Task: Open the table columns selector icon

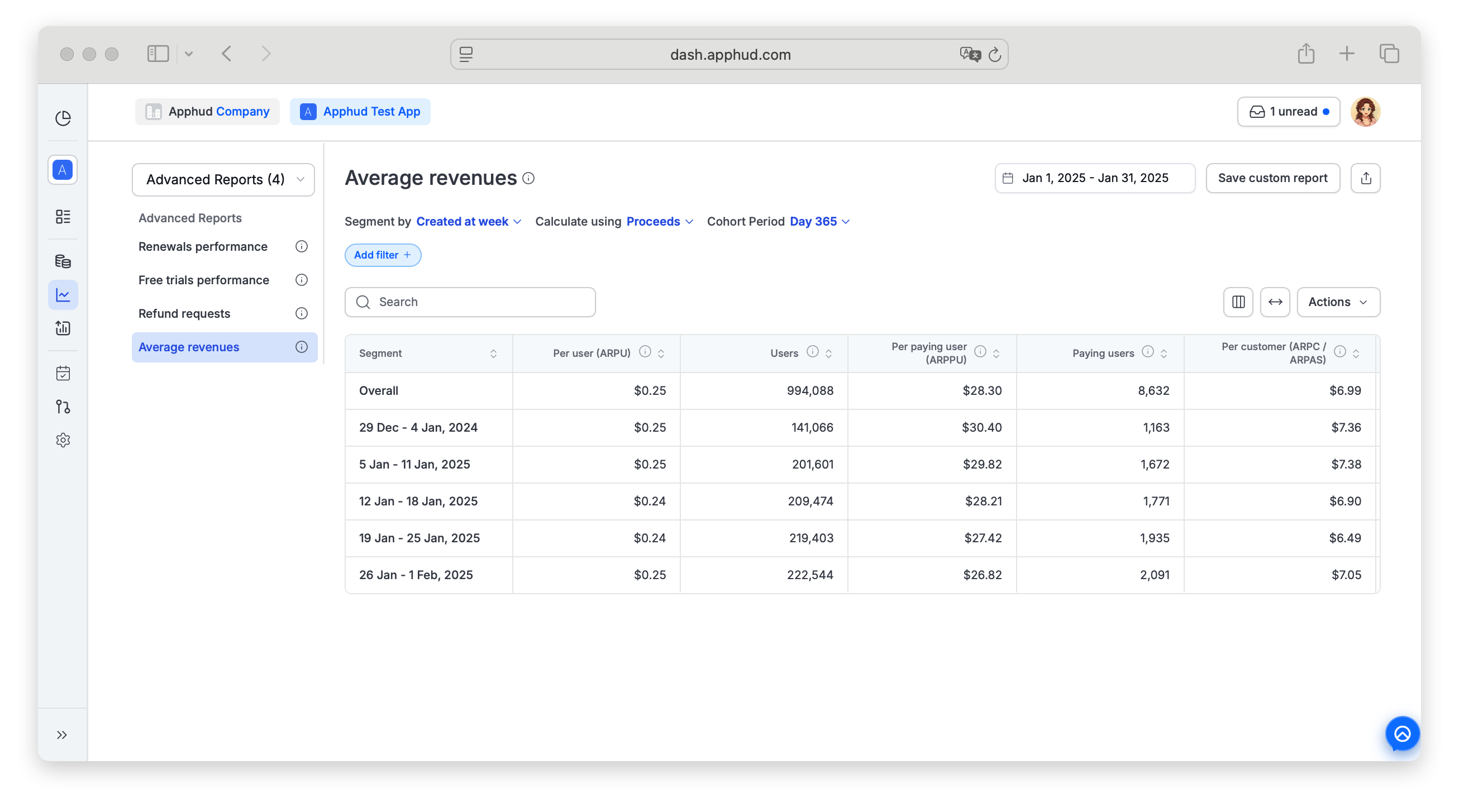Action: [x=1238, y=302]
